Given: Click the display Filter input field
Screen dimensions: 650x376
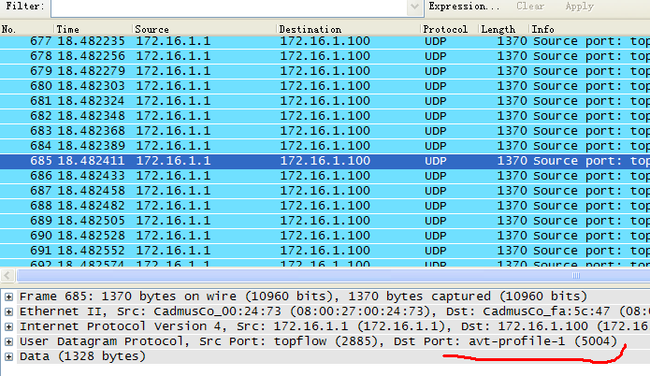Looking at the screenshot, I should (x=229, y=7).
